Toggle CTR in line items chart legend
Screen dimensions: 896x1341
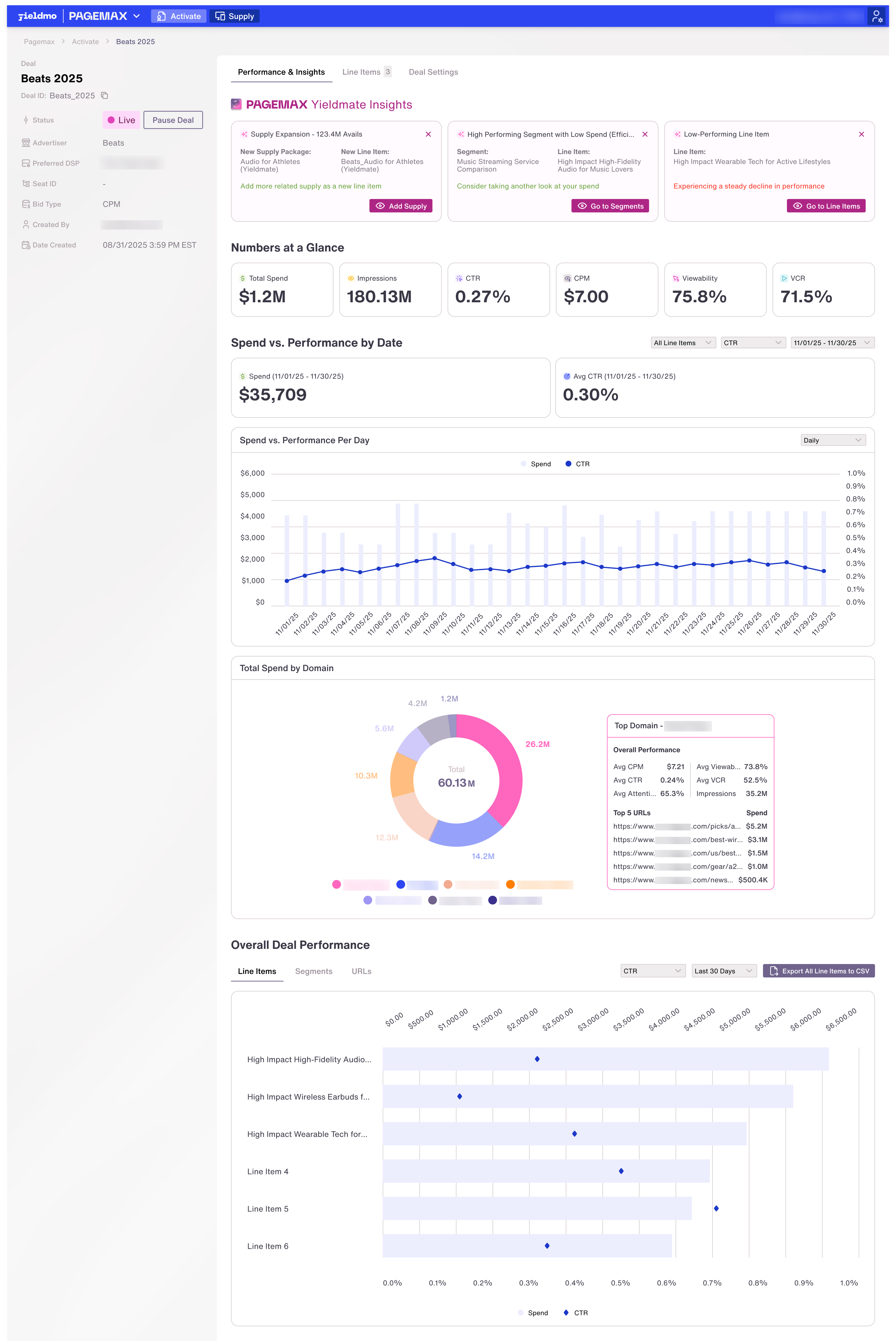pyautogui.click(x=575, y=1313)
